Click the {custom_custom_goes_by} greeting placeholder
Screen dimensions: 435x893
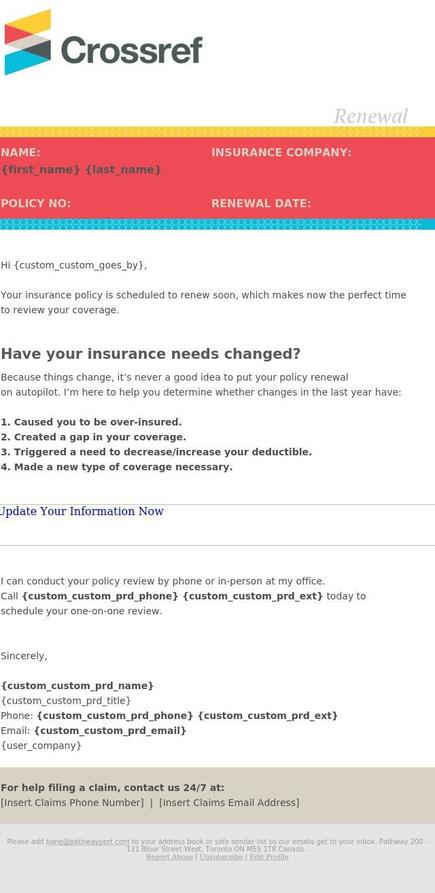point(79,265)
